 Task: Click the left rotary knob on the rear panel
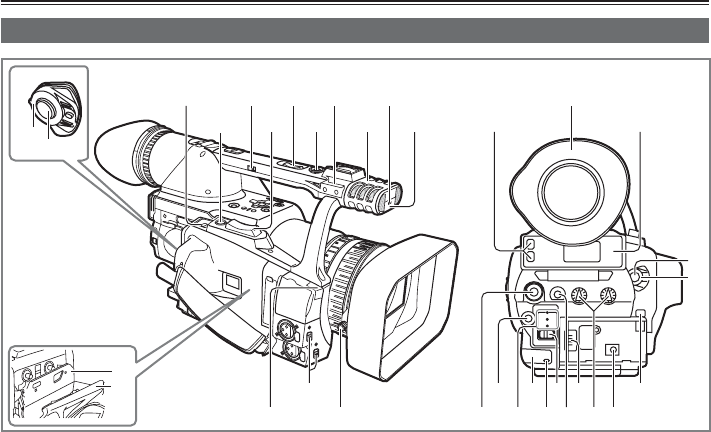click(x=579, y=295)
